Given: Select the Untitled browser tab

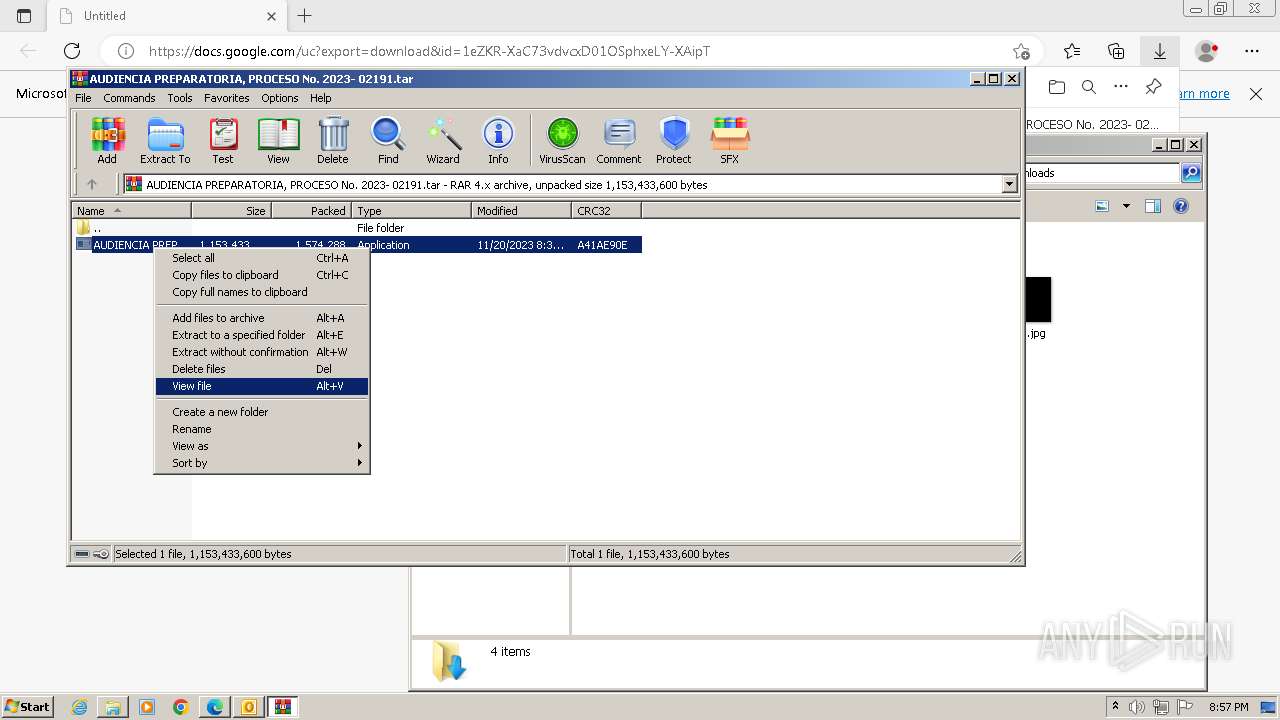Looking at the screenshot, I should tap(167, 16).
